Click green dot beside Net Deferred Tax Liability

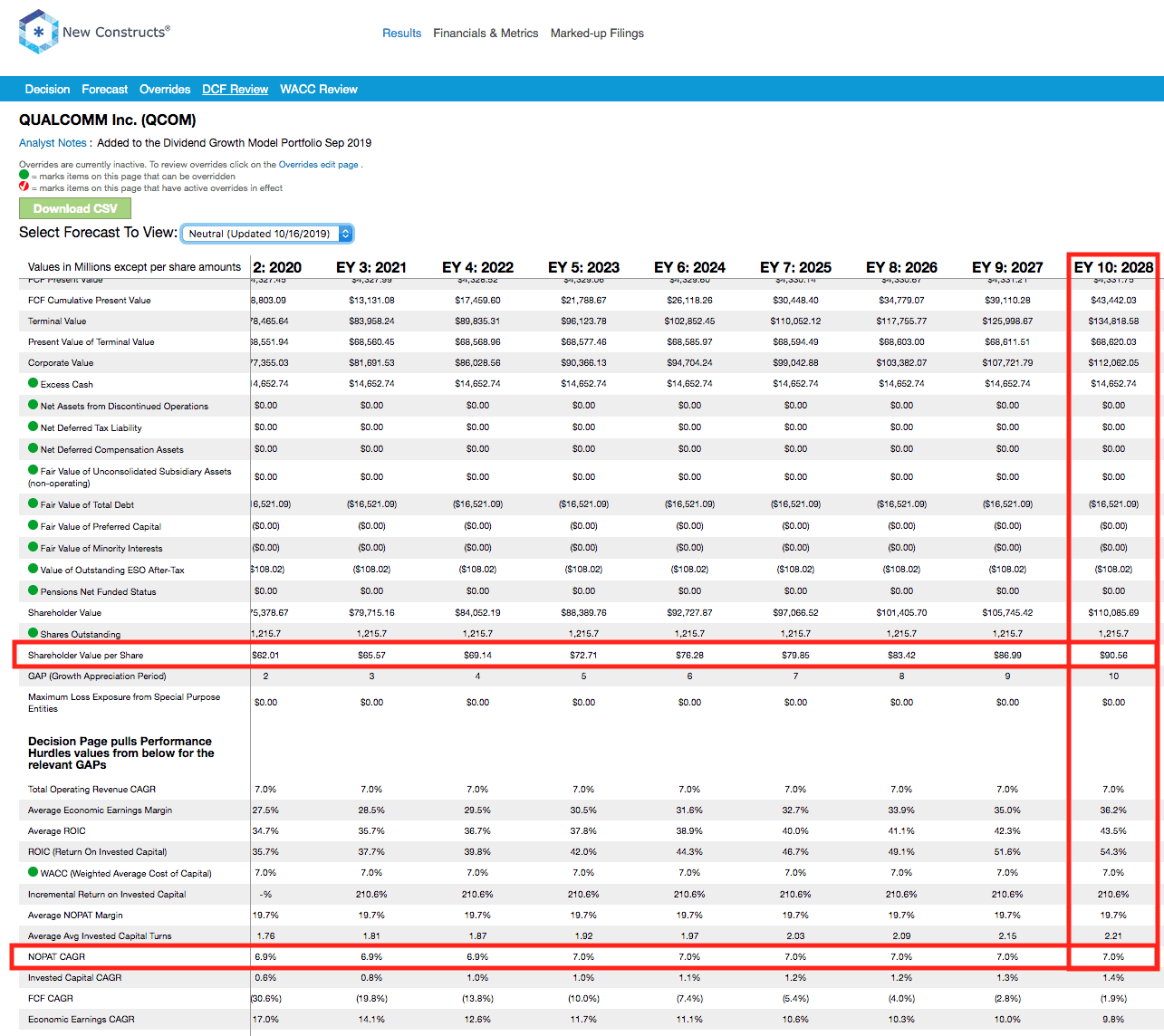click(34, 427)
